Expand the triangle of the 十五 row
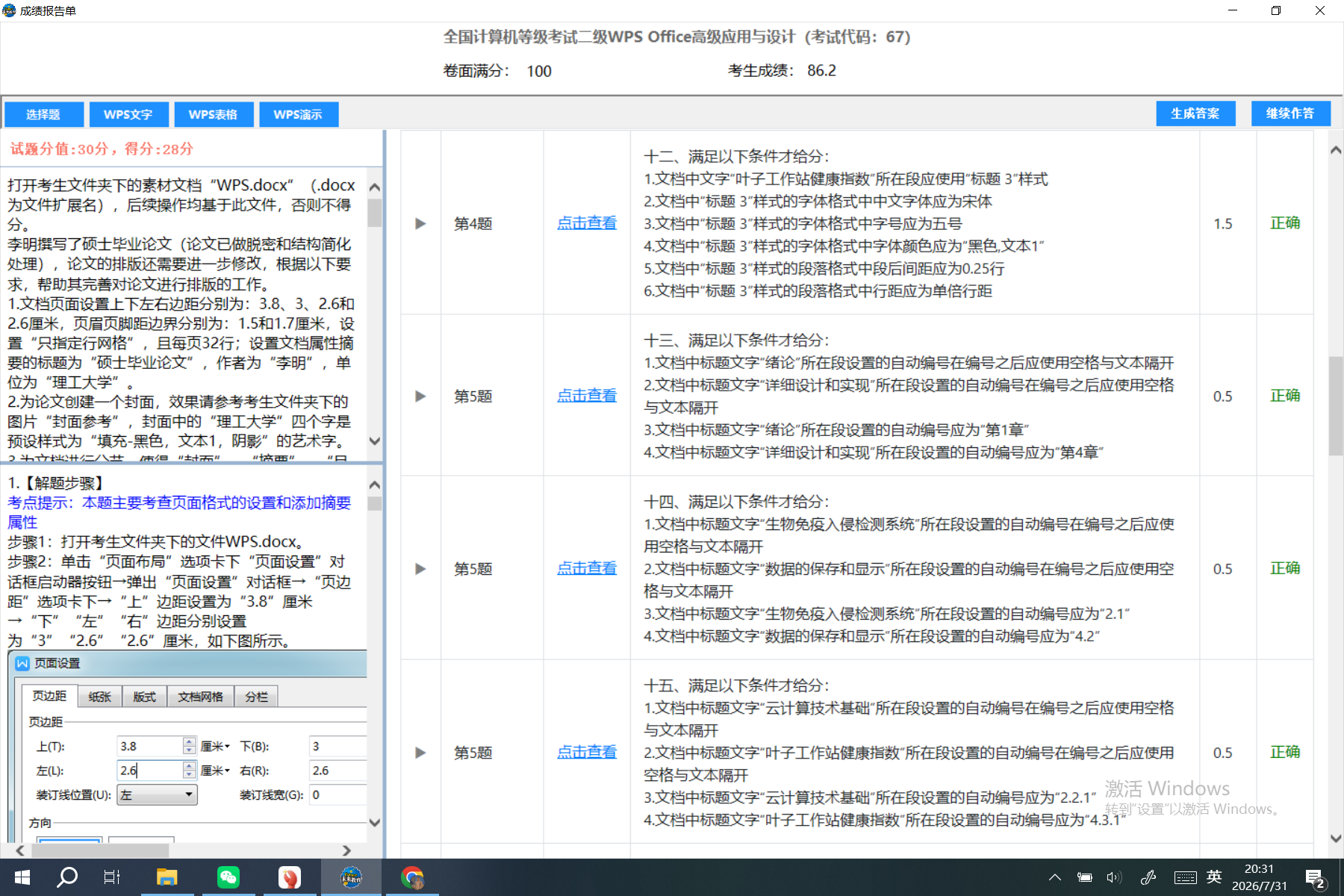 420,752
